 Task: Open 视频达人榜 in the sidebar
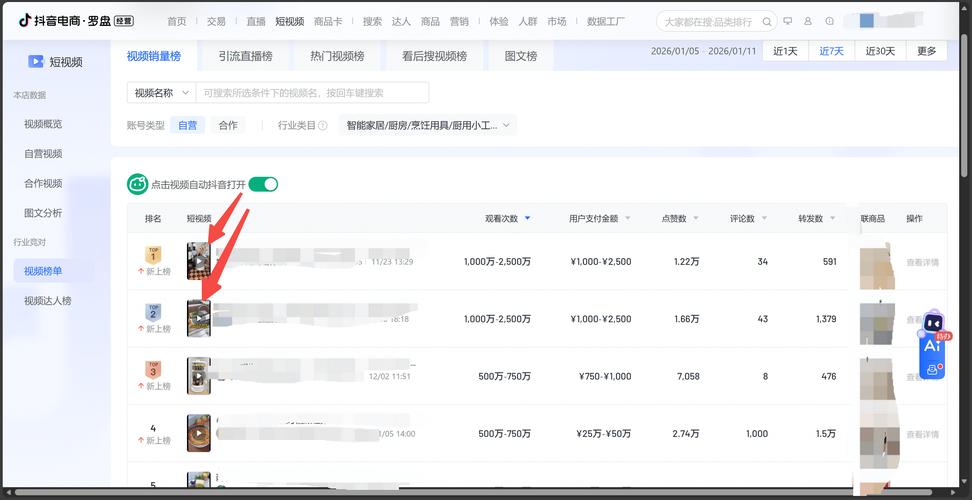pos(48,300)
